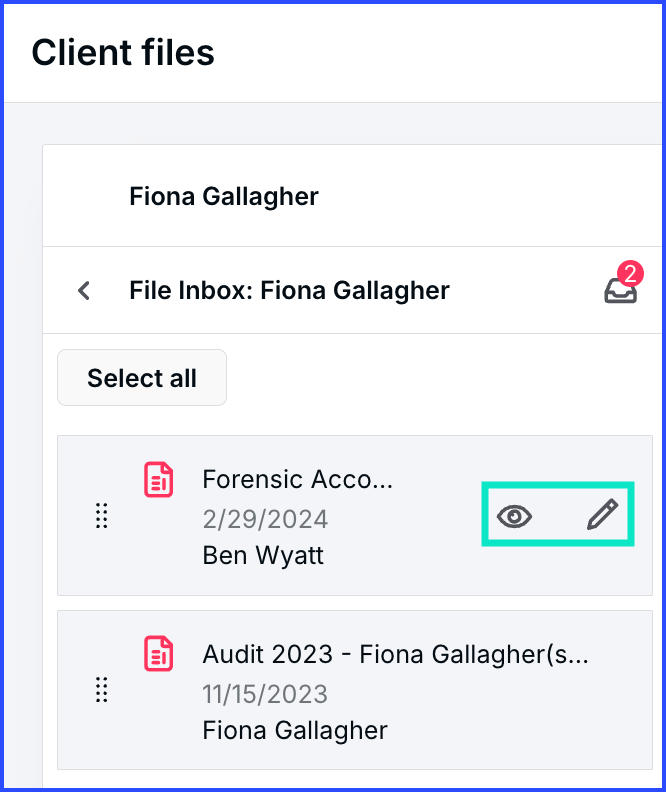Open the Audit 2023 - Fiona Gallagher file

point(395,654)
